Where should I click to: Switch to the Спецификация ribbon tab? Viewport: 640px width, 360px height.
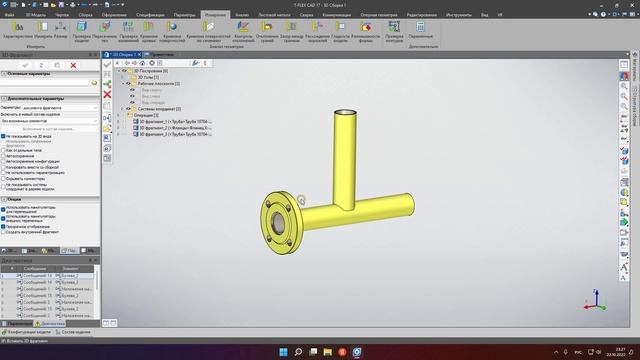[150, 15]
